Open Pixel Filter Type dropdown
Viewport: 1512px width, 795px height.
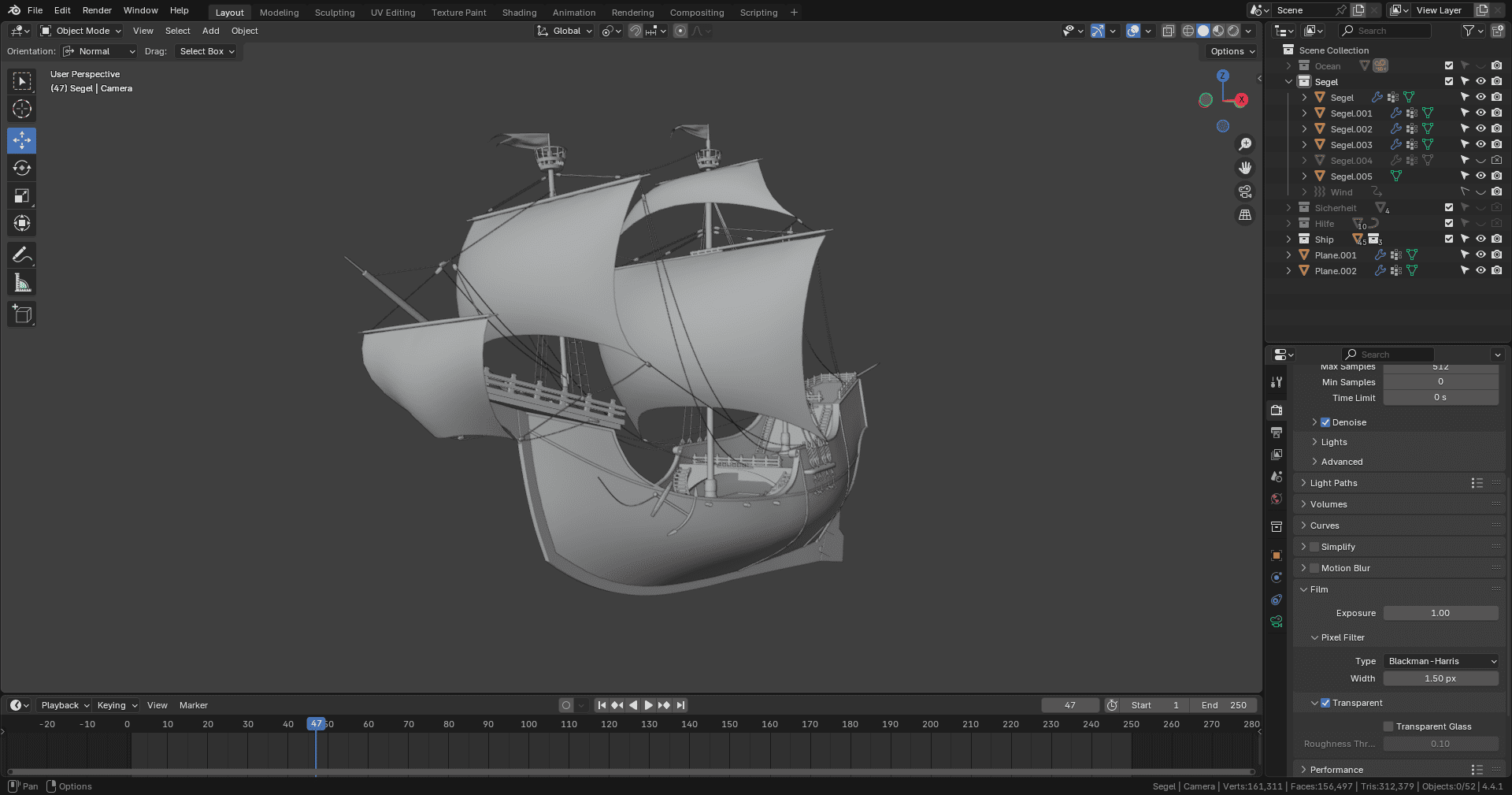click(1441, 661)
